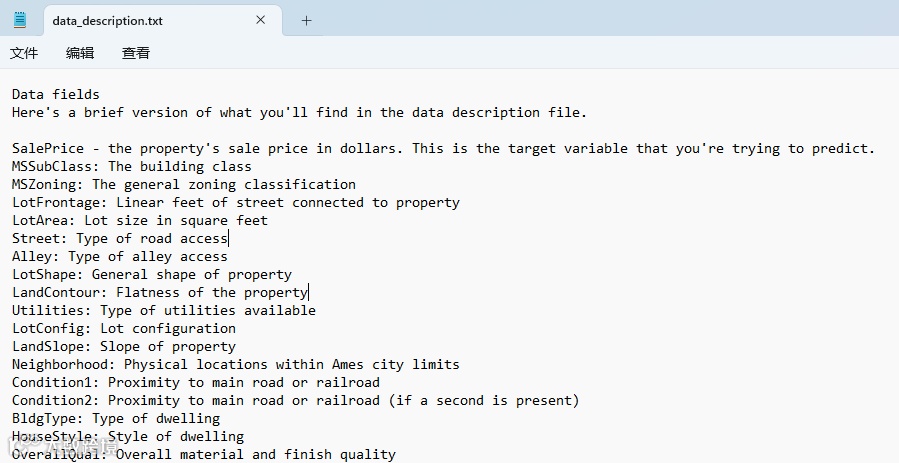Open the 文件 (File) menu

pos(24,53)
